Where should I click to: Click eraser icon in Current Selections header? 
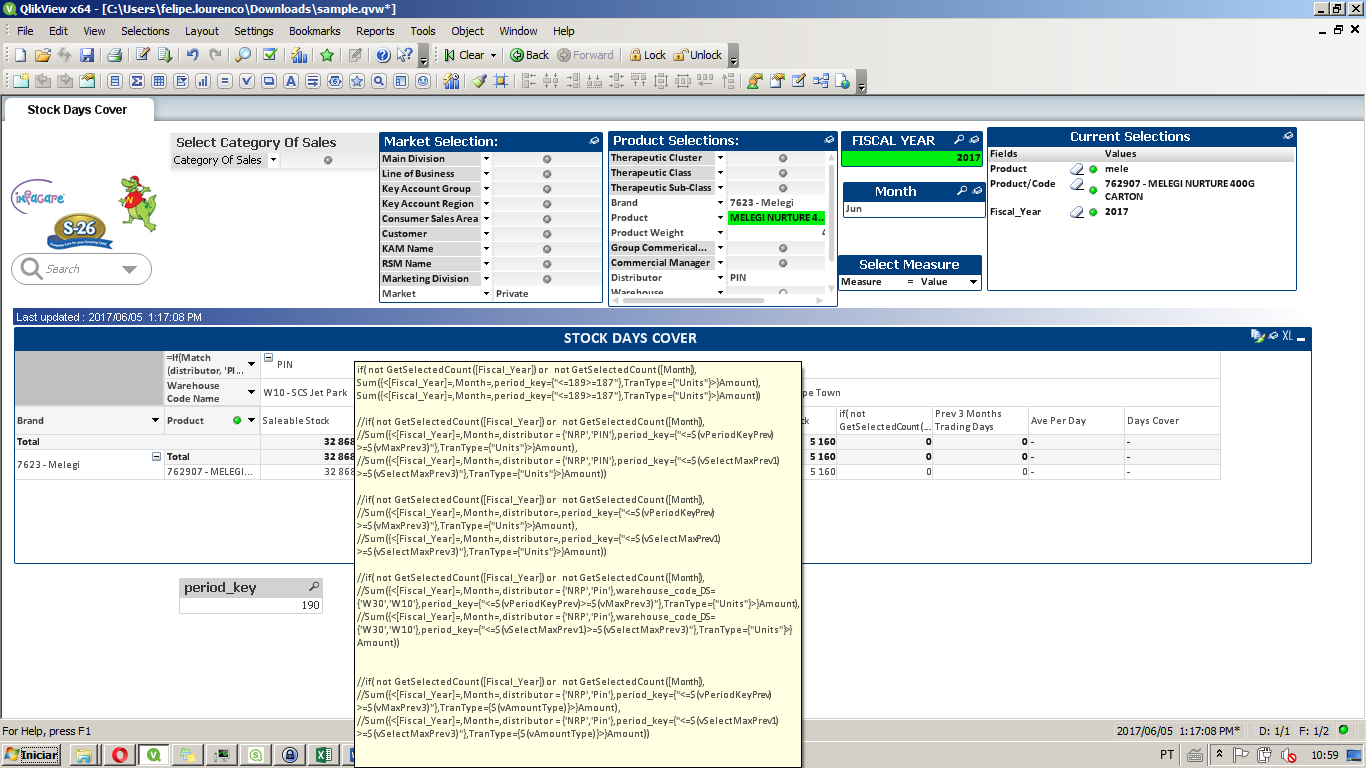pyautogui.click(x=1288, y=136)
